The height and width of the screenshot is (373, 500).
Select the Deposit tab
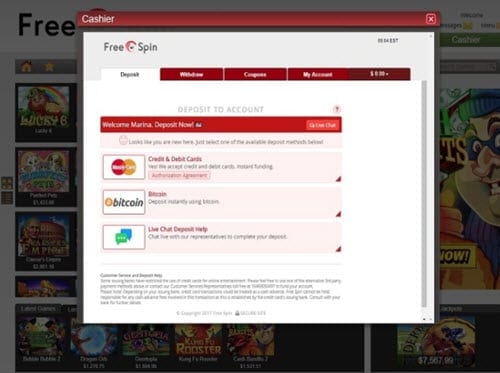(130, 74)
